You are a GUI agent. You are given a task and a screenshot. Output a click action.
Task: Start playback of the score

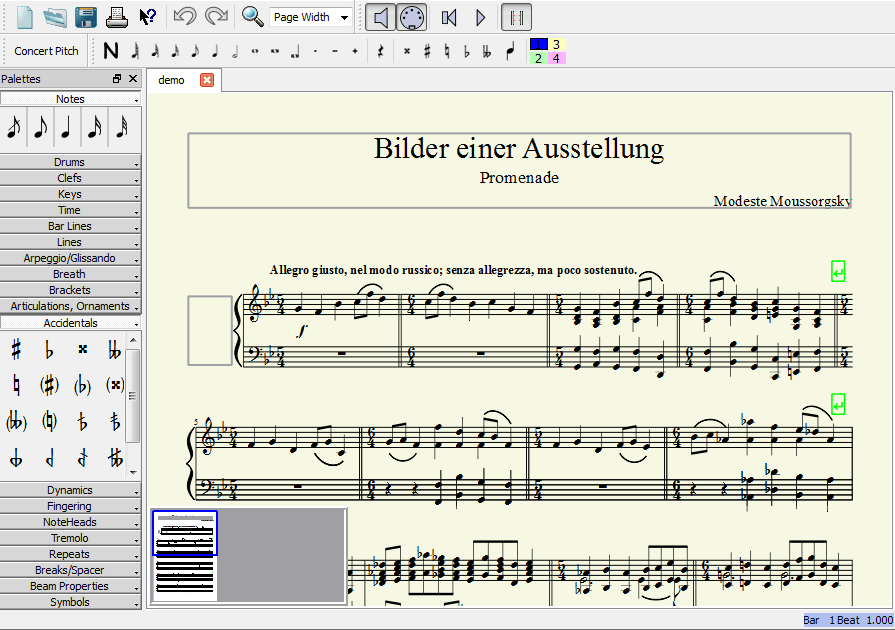481,16
